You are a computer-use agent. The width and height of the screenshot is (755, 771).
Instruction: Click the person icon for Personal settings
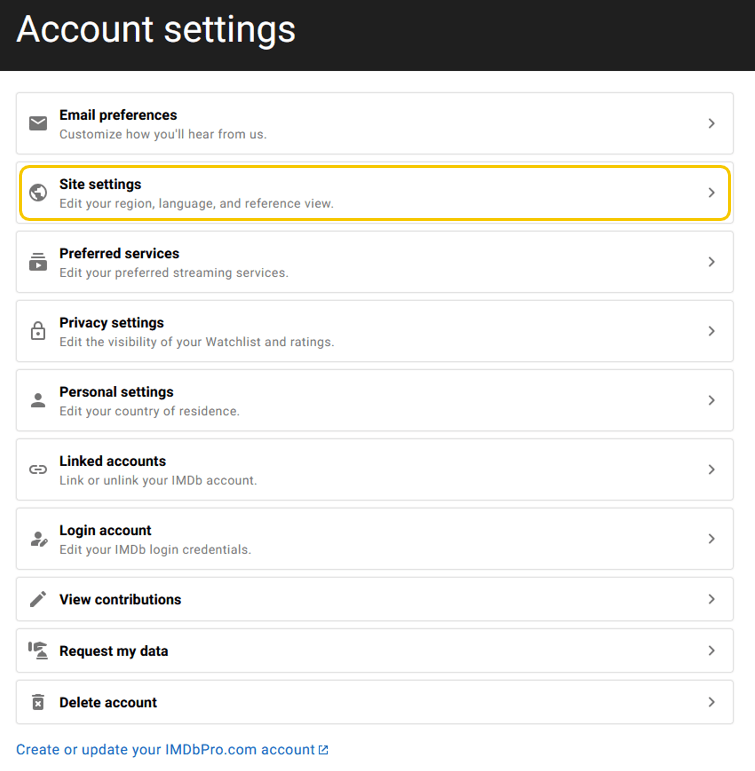coord(38,400)
